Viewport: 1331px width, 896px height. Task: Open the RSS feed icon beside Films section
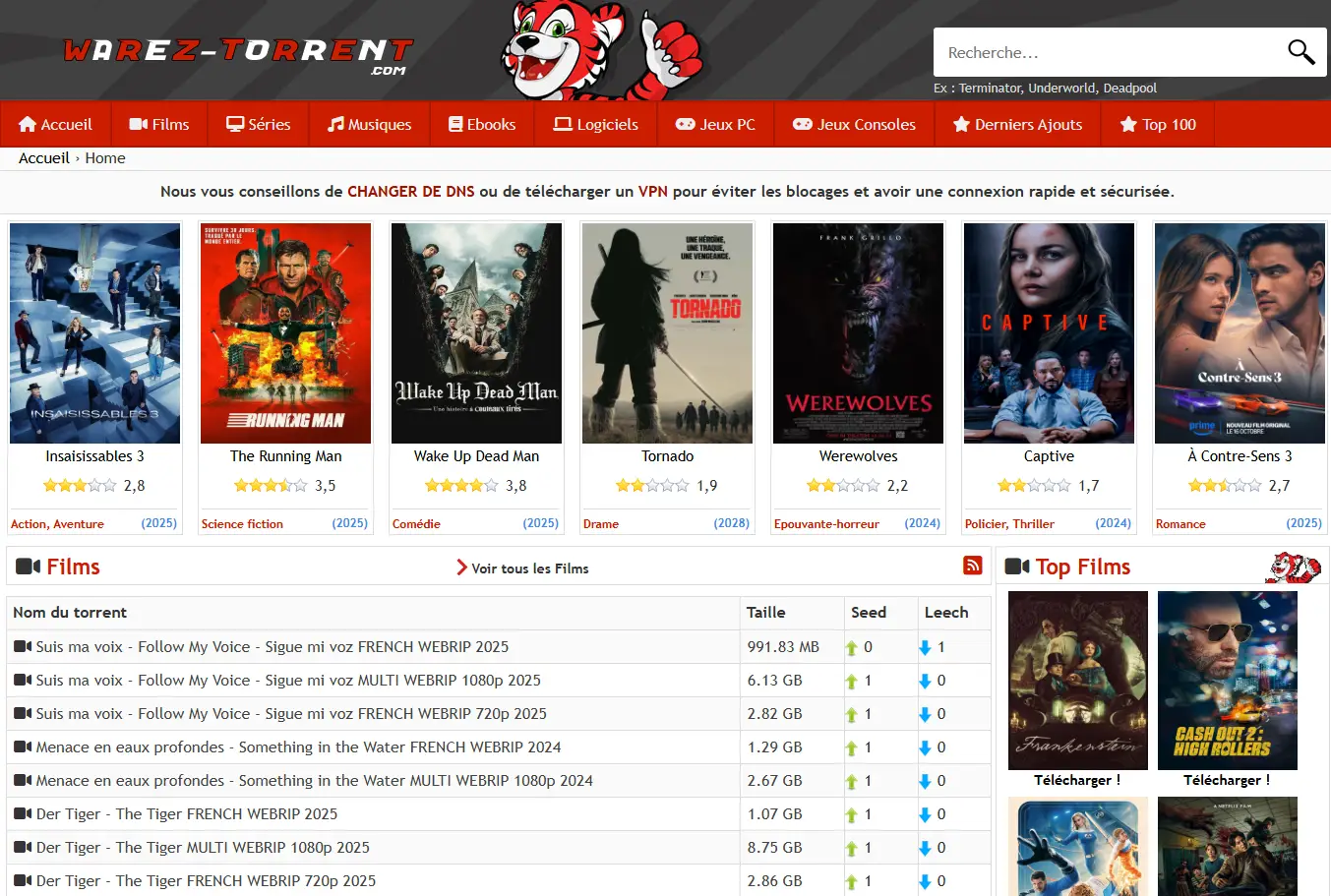[972, 566]
